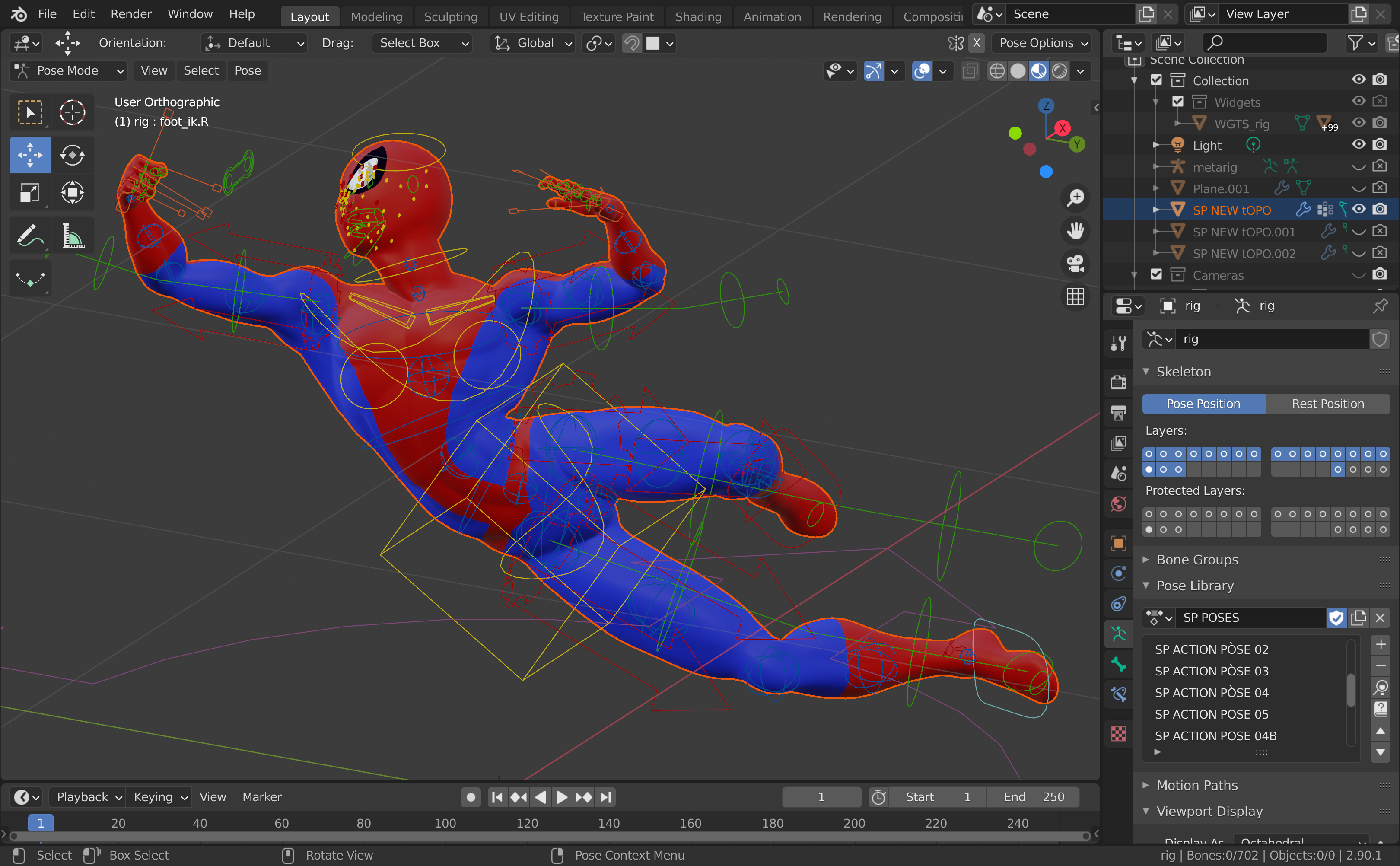
Task: Open Bone properties tab icon
Action: [x=1118, y=665]
